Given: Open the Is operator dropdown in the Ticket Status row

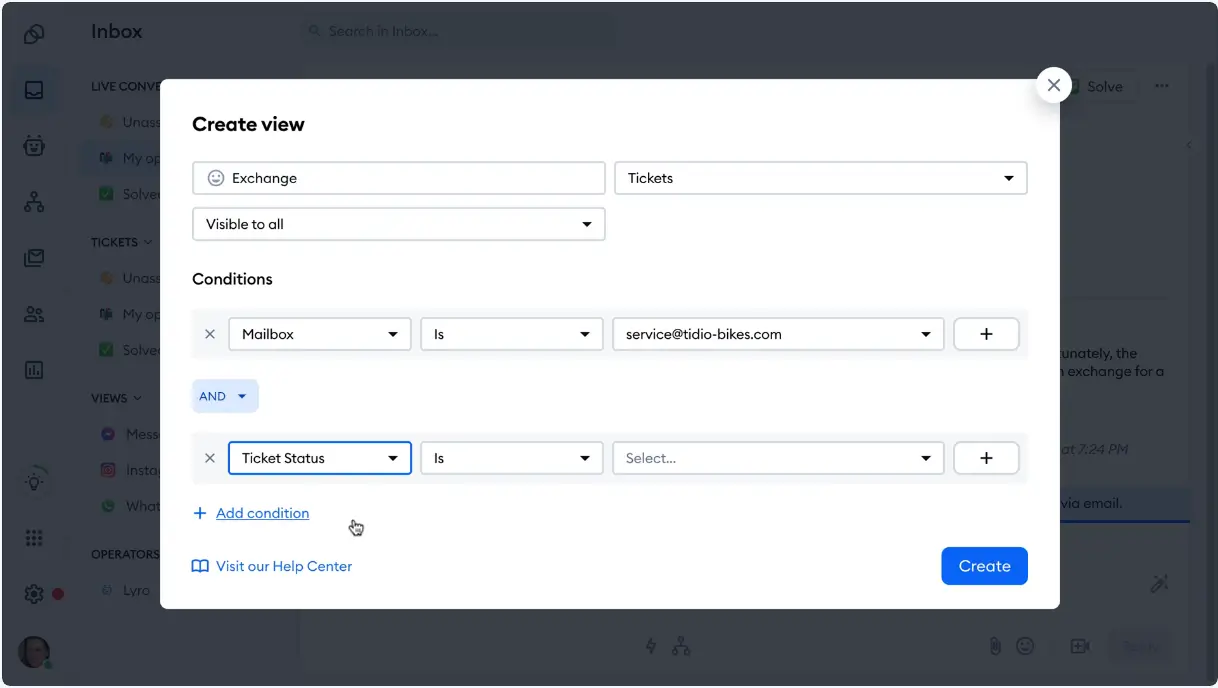Looking at the screenshot, I should 512,458.
